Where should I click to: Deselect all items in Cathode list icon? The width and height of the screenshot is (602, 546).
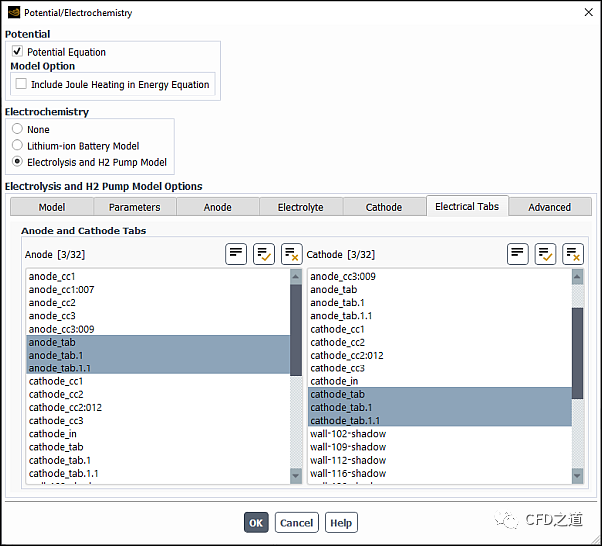pyautogui.click(x=573, y=254)
